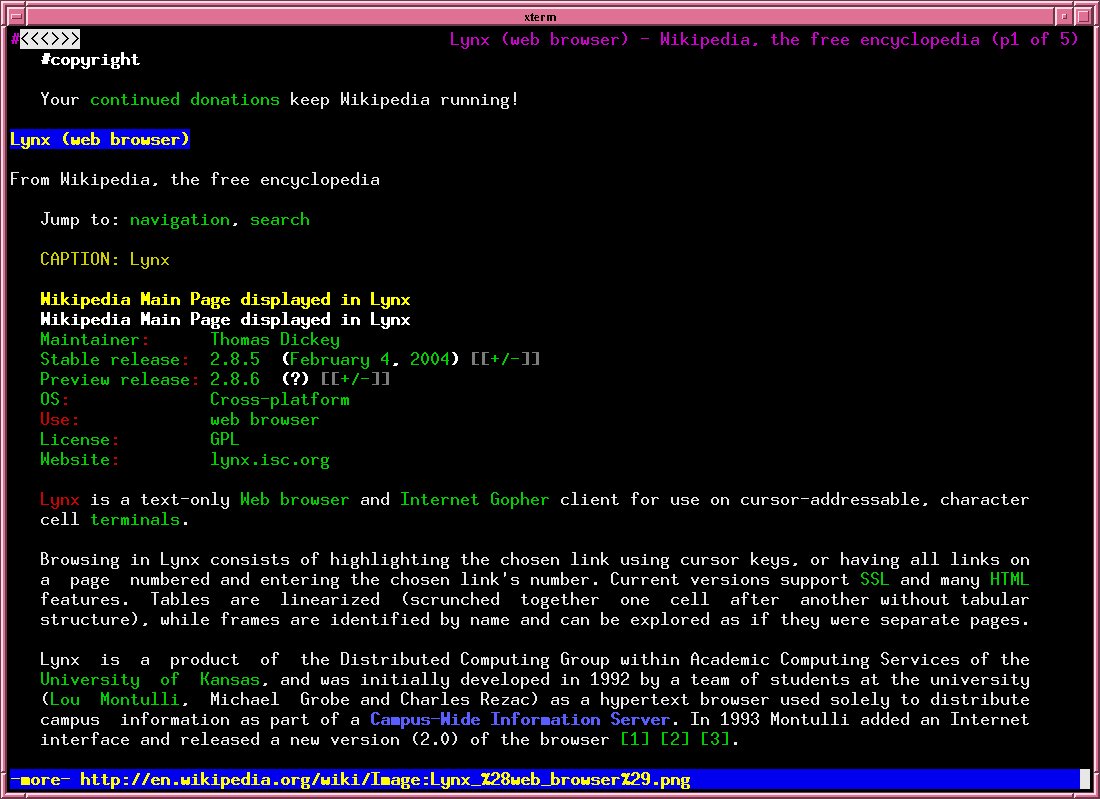Click the '<<<>>>' navigation marker at top left
The width and height of the screenshot is (1100, 799).
pos(50,39)
